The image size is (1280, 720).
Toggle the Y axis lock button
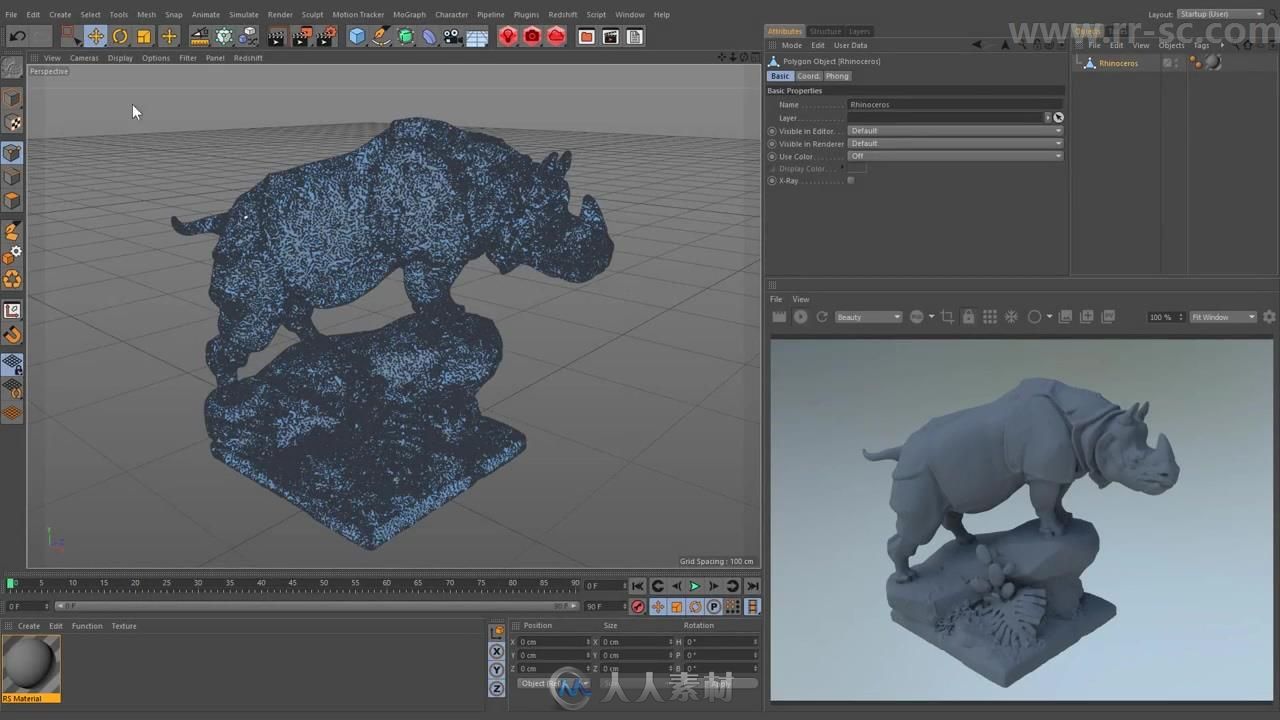pos(497,669)
